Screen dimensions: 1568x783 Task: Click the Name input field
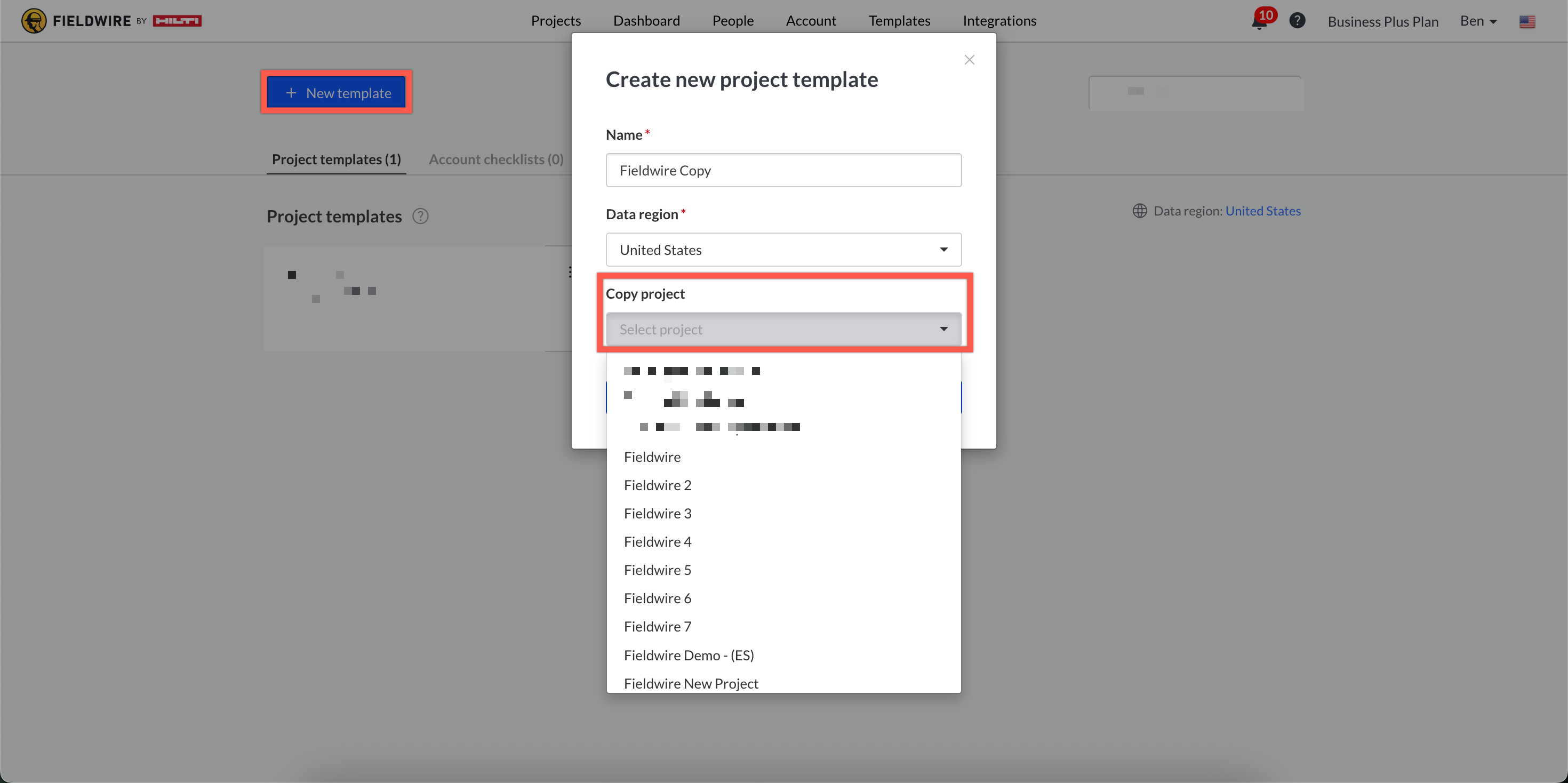[x=783, y=171]
